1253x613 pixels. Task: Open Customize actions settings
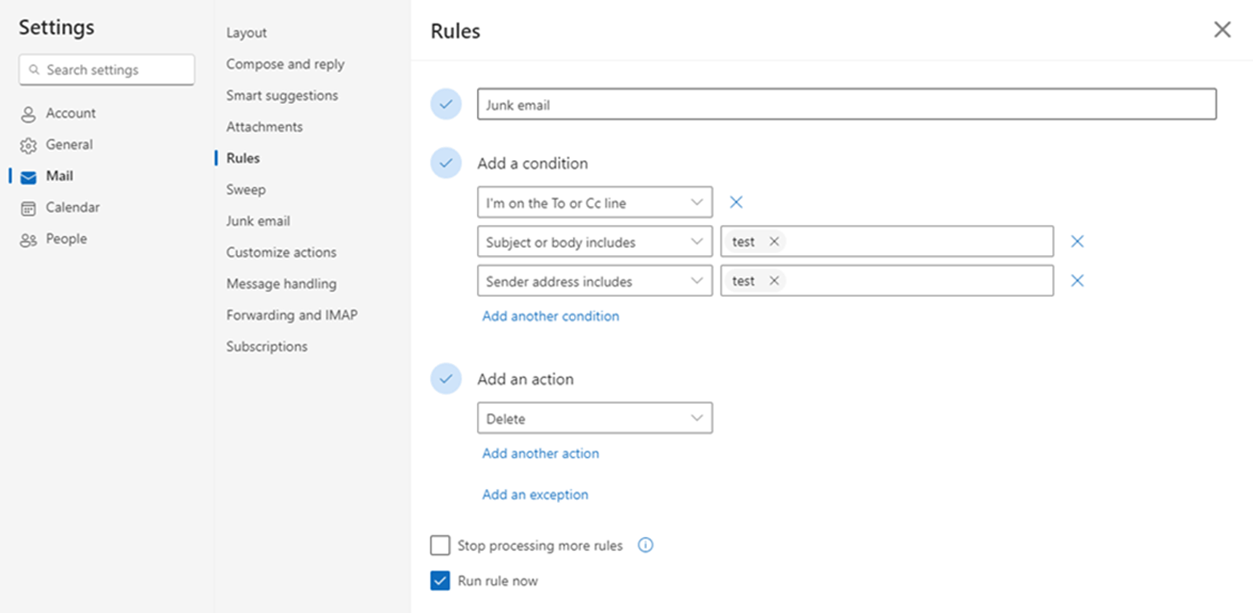[x=281, y=253]
